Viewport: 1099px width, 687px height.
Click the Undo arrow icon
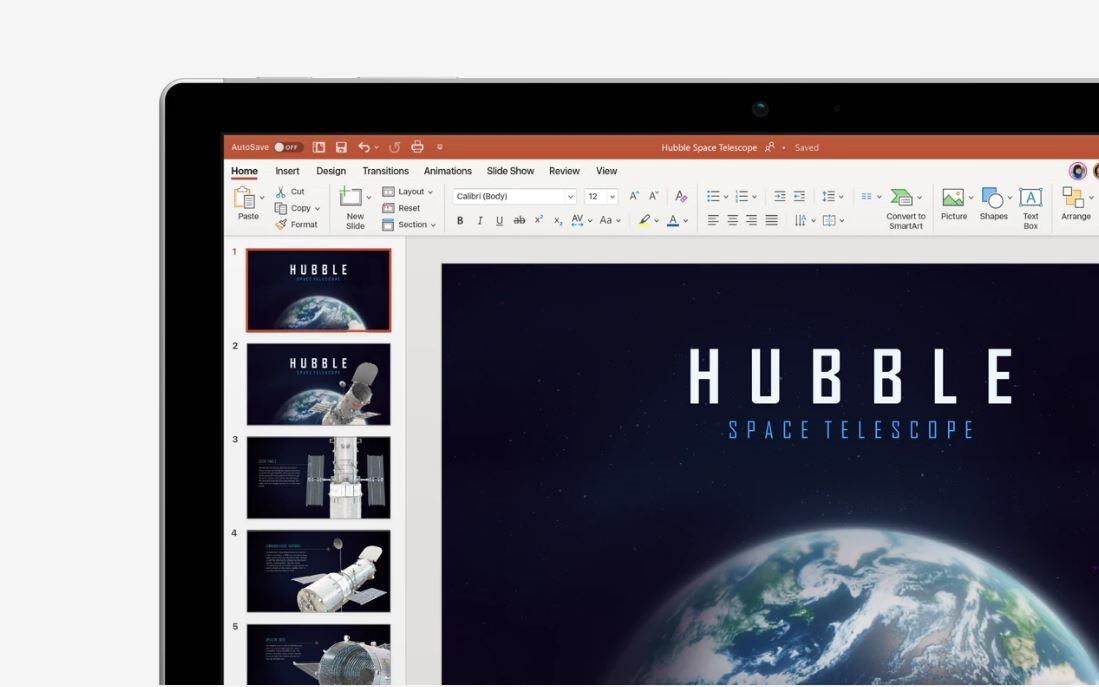(x=364, y=147)
